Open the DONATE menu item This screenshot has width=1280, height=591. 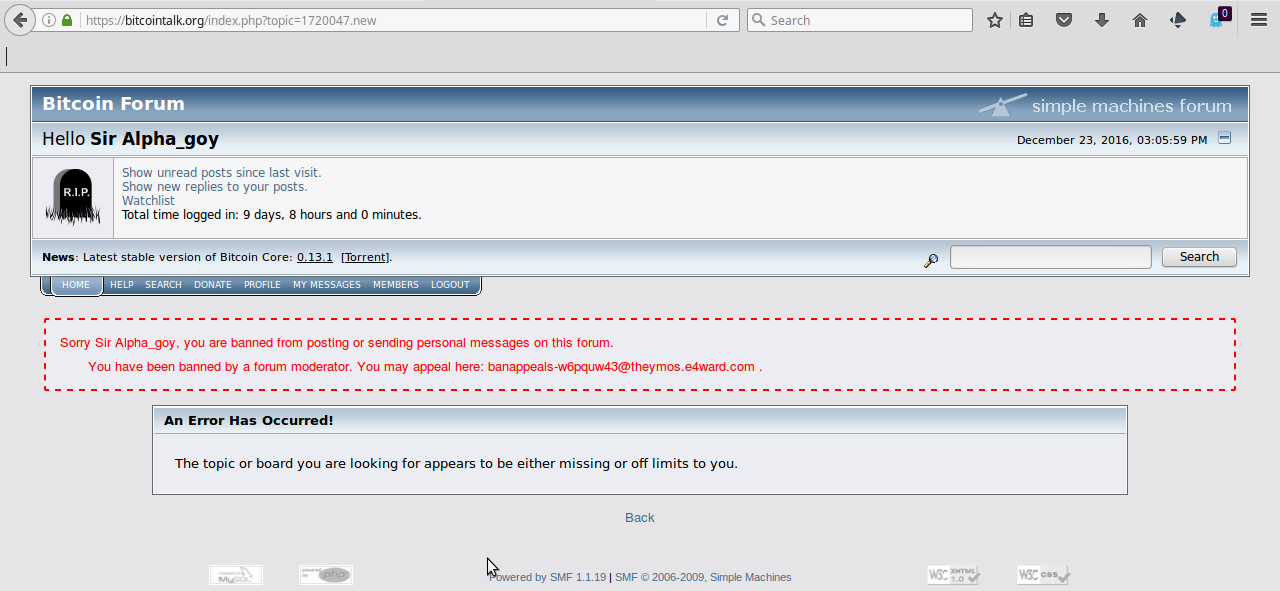coord(213,285)
